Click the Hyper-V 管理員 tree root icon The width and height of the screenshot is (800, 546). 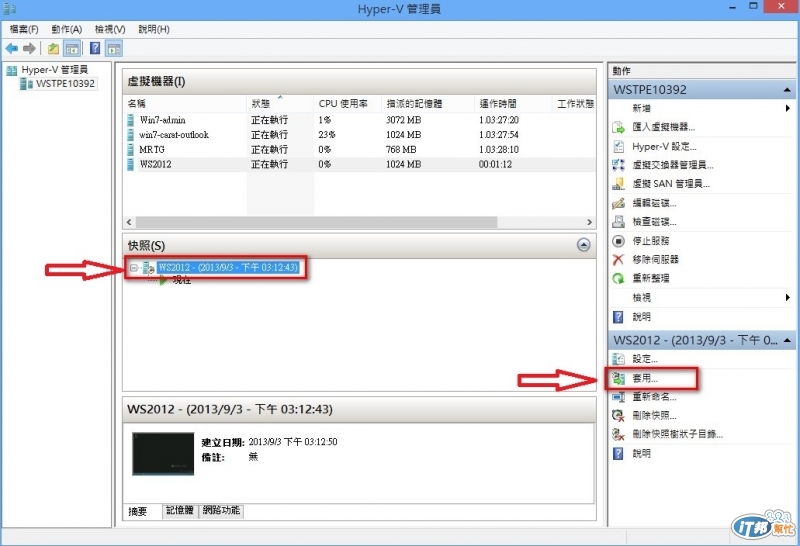coord(12,70)
